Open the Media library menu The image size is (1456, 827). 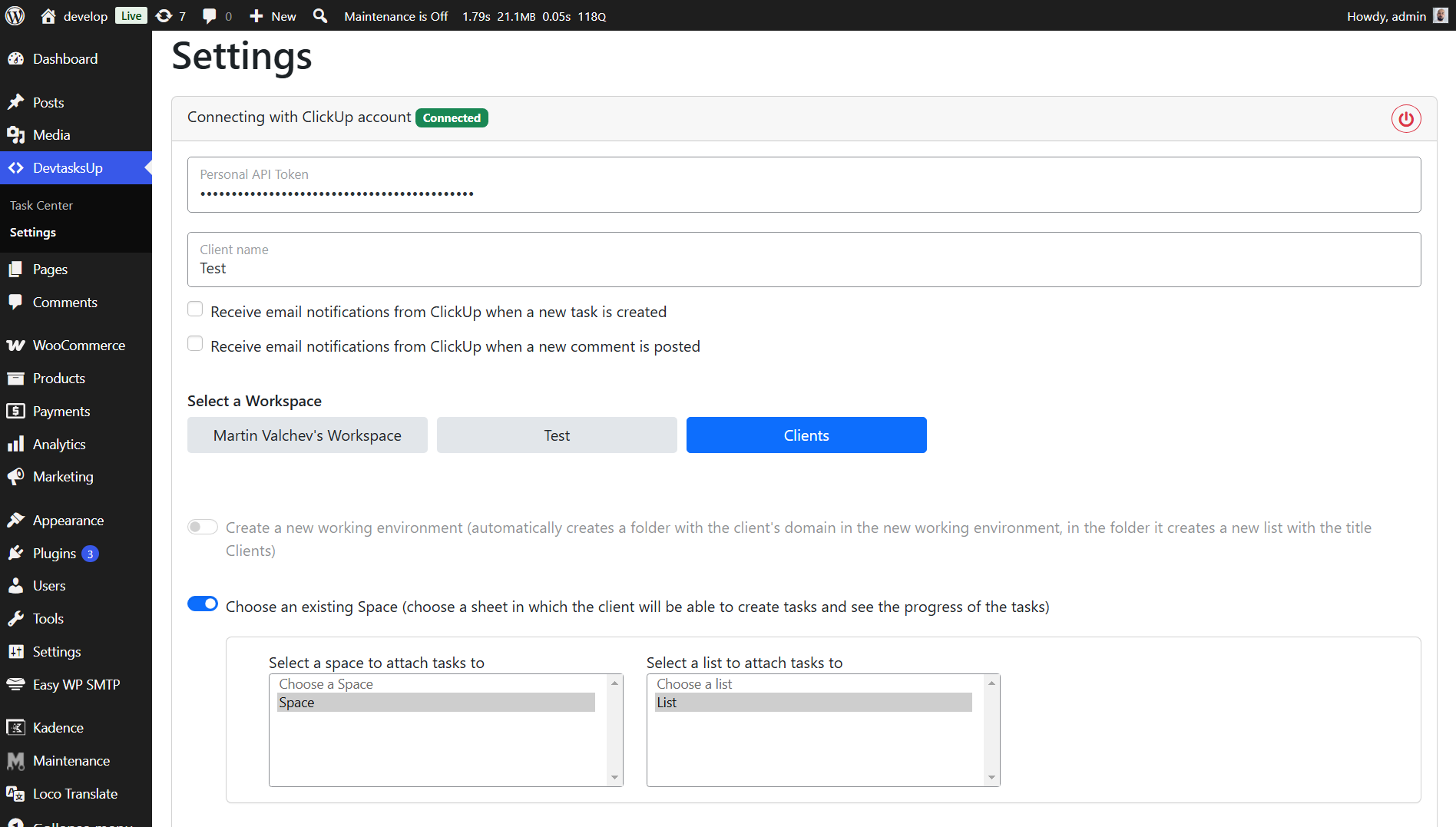tap(76, 134)
